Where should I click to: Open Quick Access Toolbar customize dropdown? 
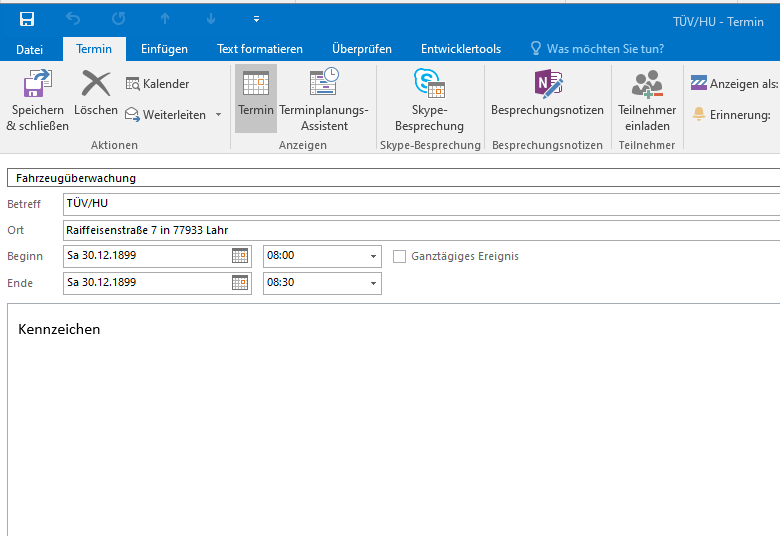click(x=256, y=19)
